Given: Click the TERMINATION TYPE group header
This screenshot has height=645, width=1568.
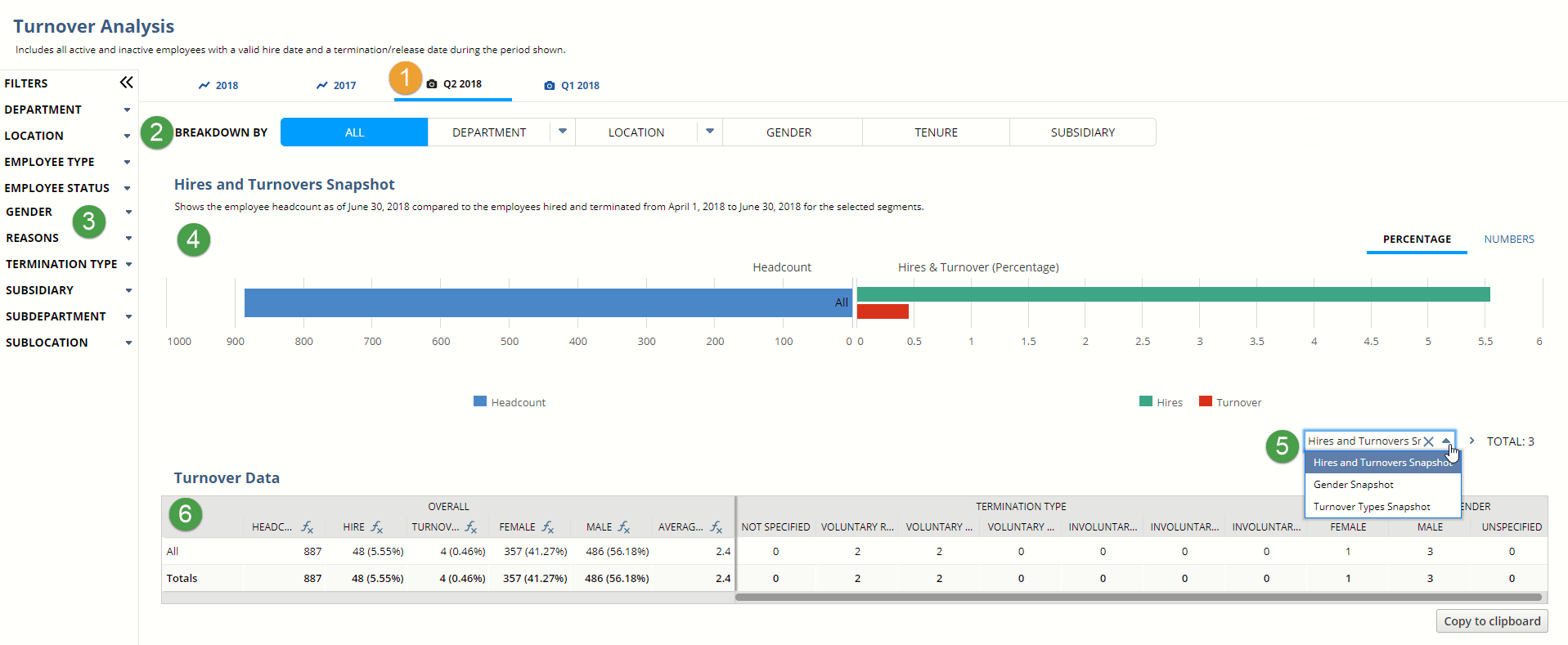Looking at the screenshot, I should click(x=1021, y=507).
